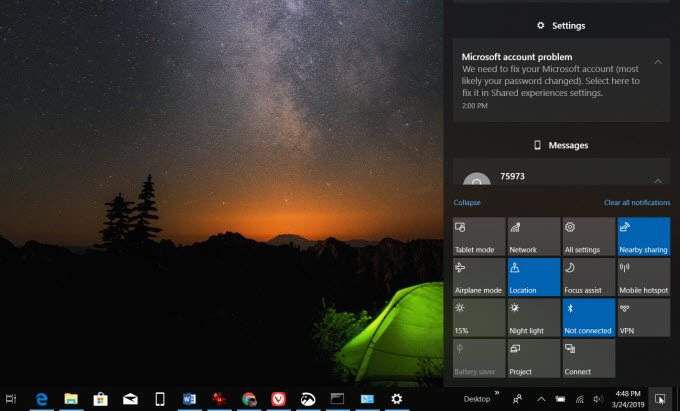Open the Wi-Fi network tray icon

579,399
